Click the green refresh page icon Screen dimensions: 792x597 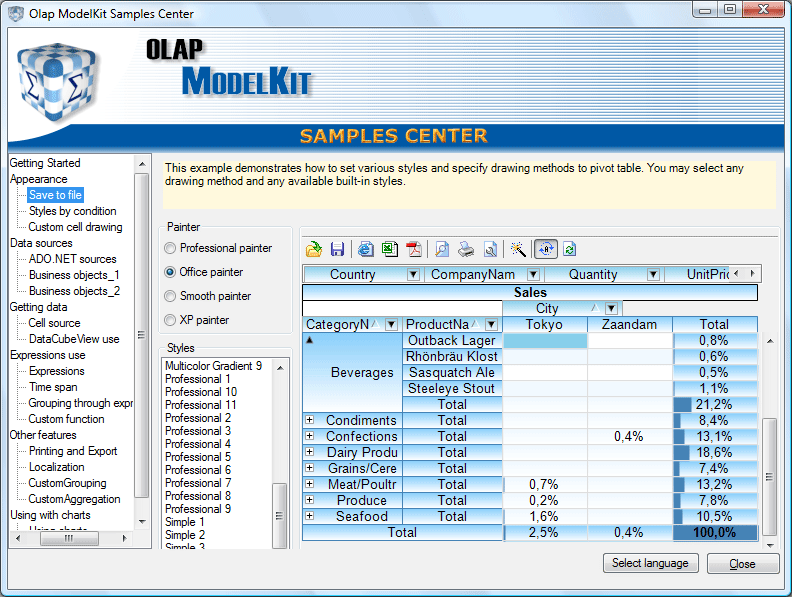click(570, 249)
